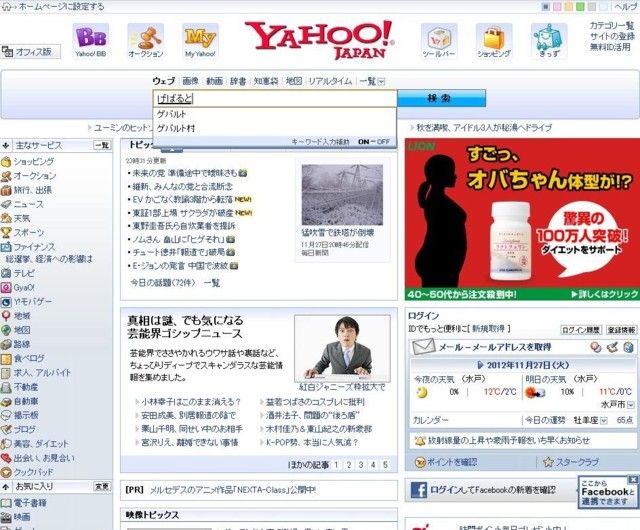Turn keyword input assist OFF
Viewport: 640px width, 530px height.
click(383, 142)
